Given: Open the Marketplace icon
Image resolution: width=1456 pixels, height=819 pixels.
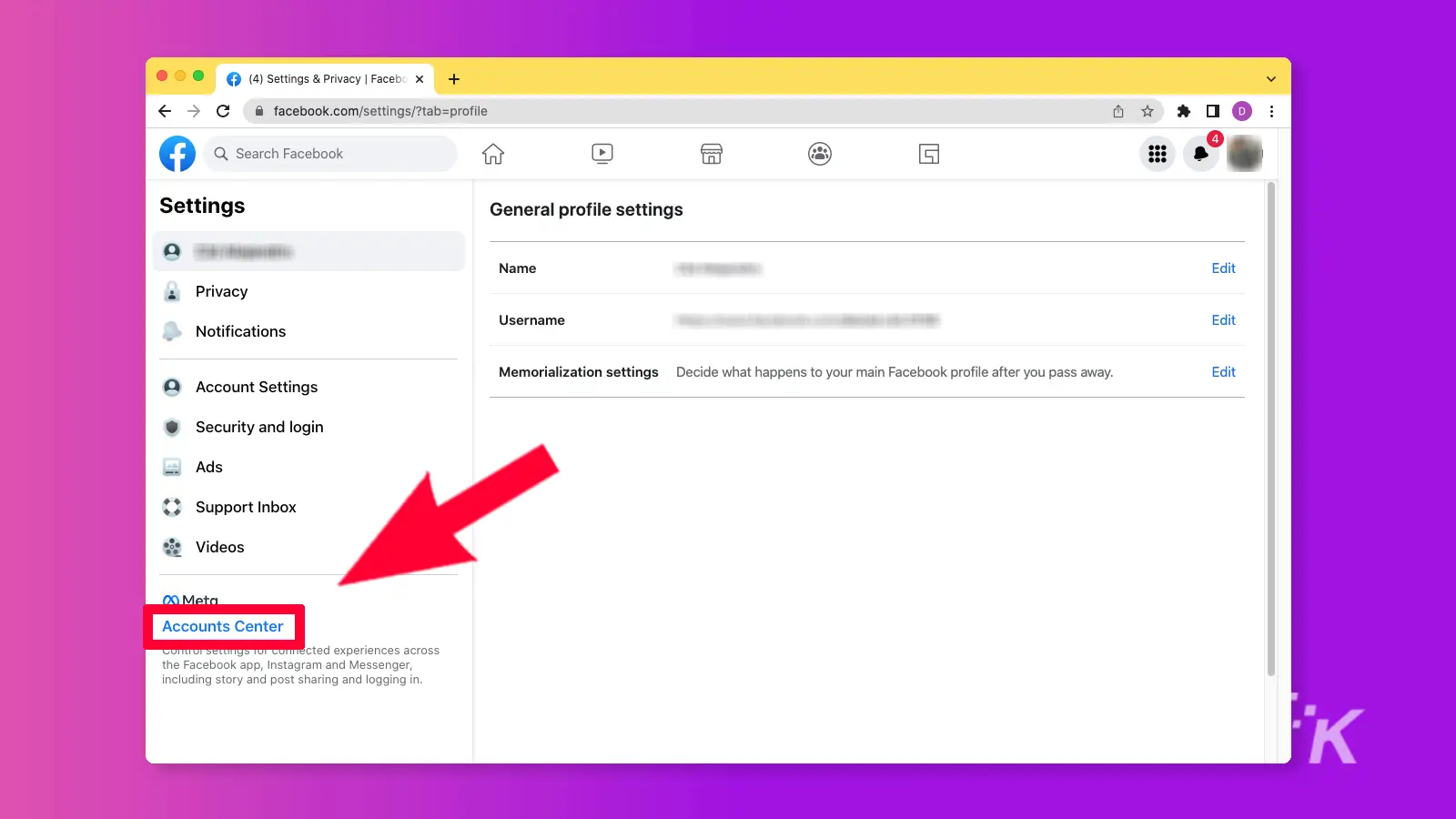Looking at the screenshot, I should (712, 154).
